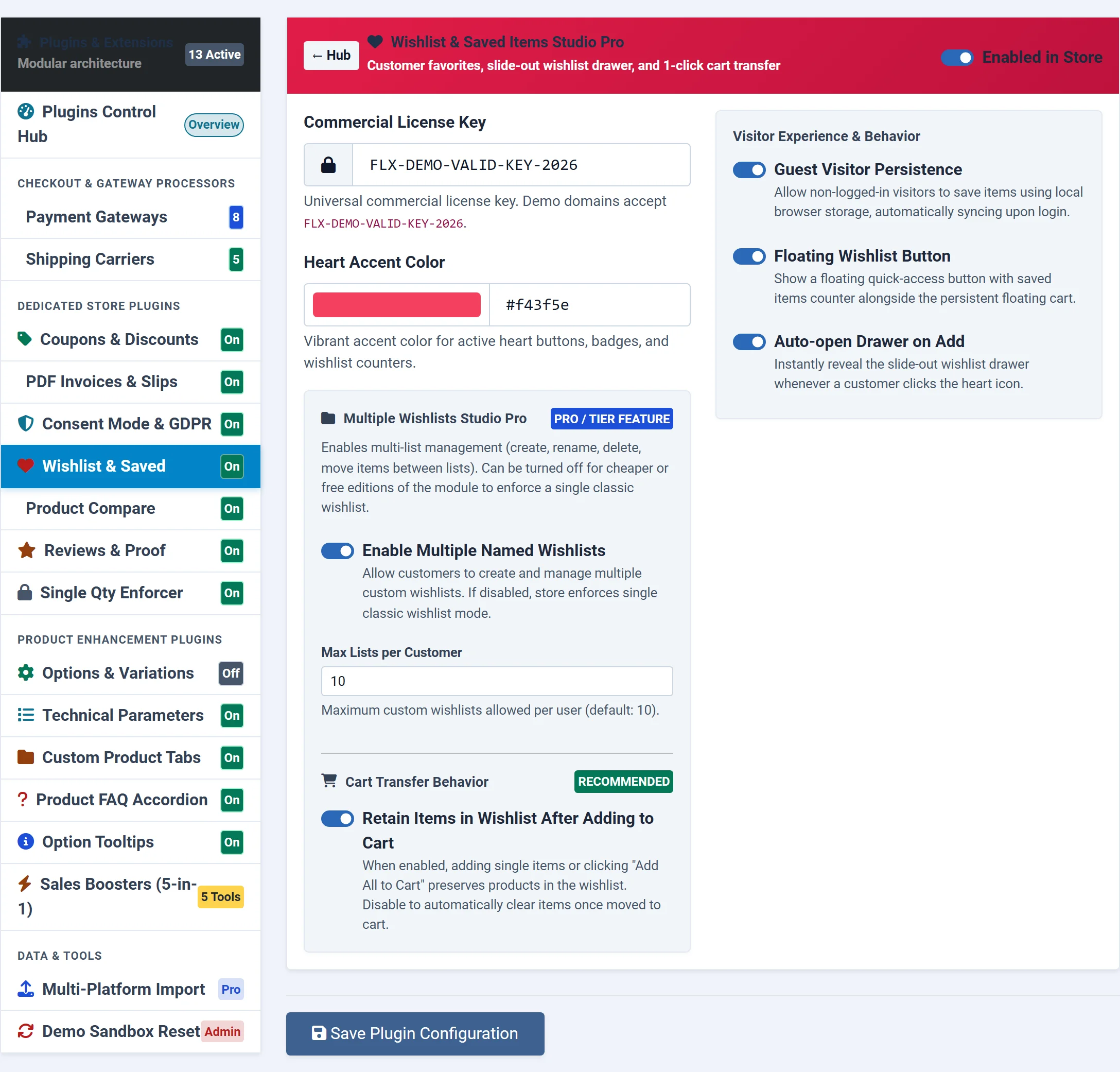The image size is (1120, 1072).
Task: Click the Option Tooltips info icon
Action: (x=26, y=842)
